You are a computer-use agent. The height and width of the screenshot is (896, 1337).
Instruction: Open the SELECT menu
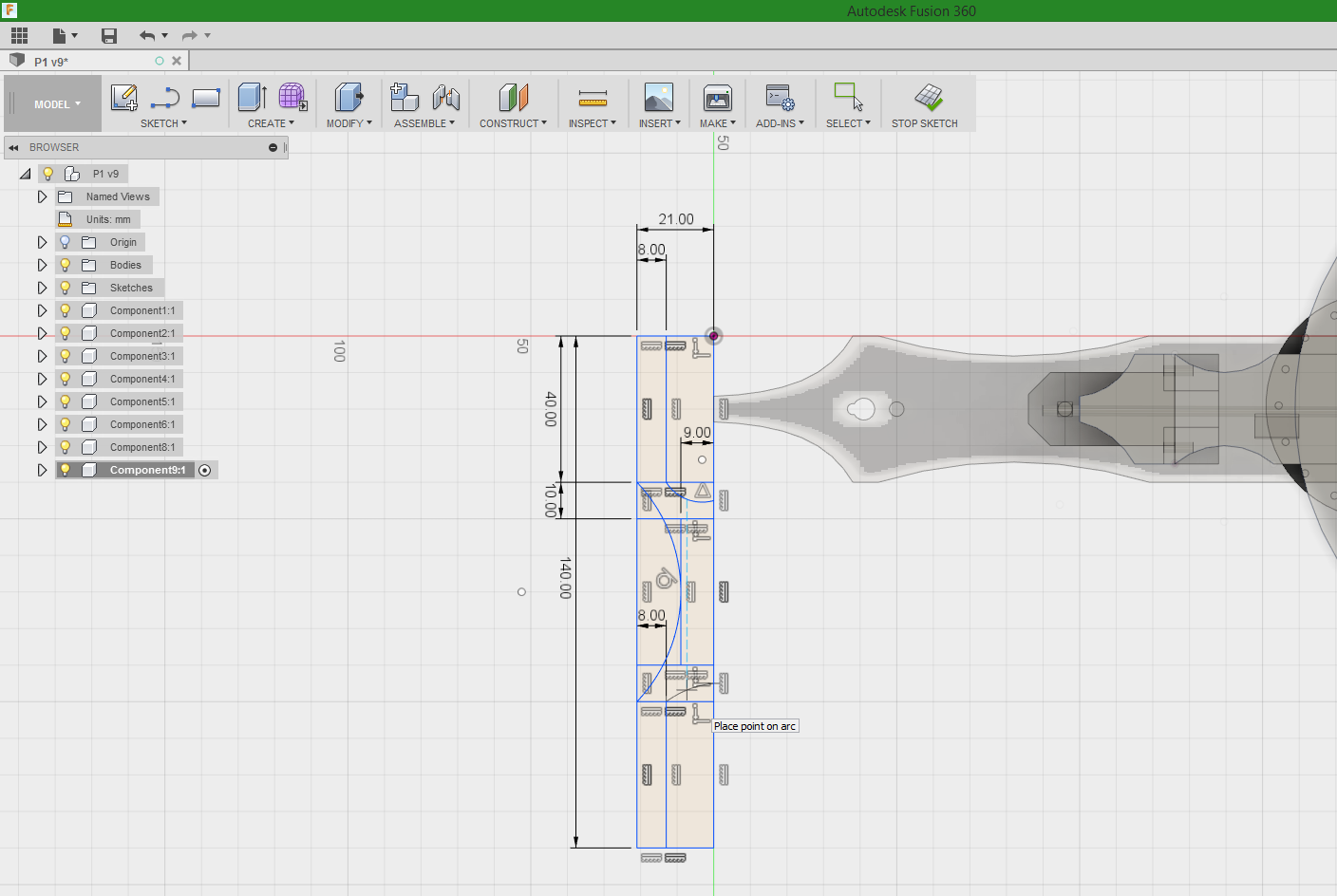[848, 123]
